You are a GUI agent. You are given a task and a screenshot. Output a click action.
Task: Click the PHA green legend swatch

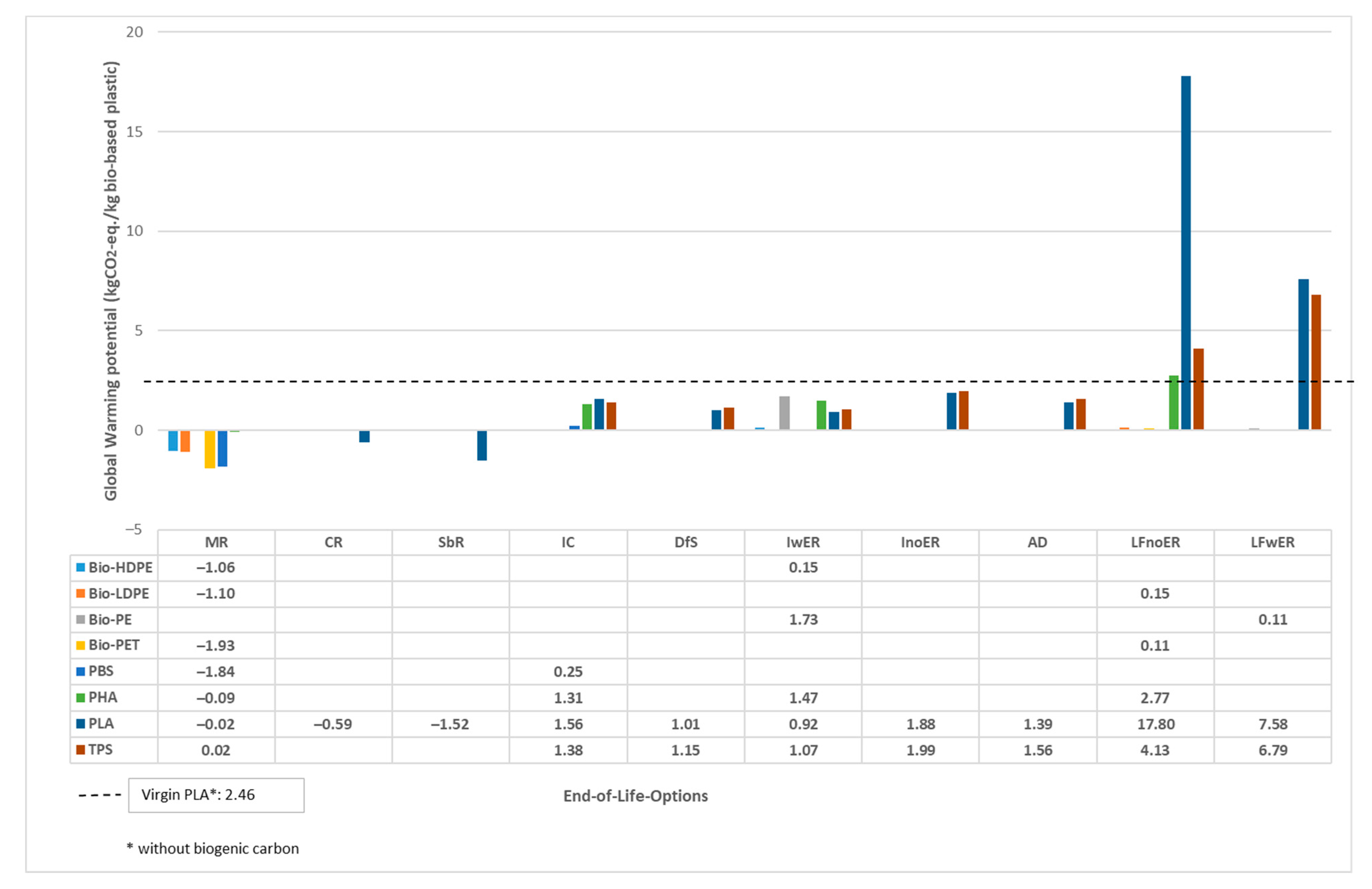click(x=81, y=698)
